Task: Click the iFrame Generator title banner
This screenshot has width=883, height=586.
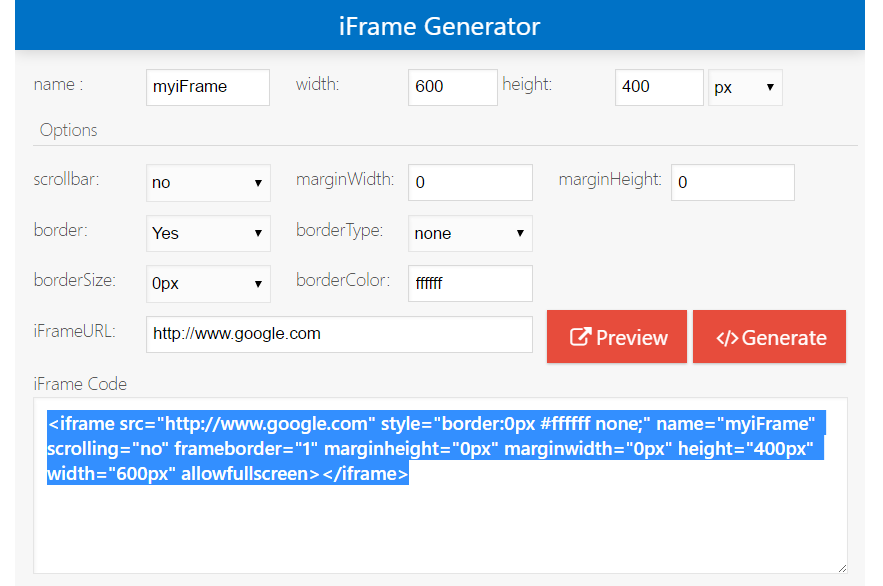Action: (440, 25)
